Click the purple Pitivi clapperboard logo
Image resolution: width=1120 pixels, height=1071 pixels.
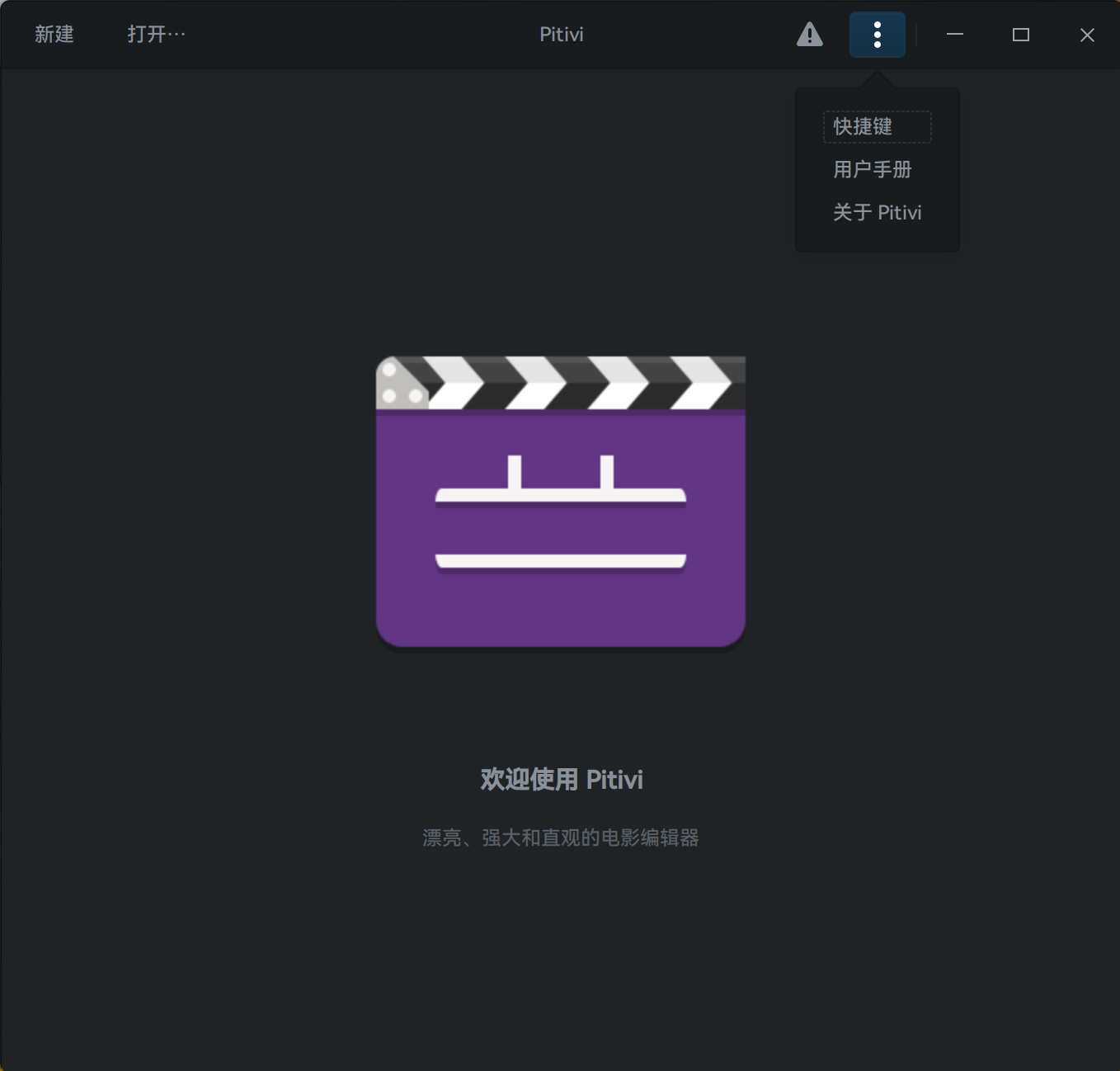pyautogui.click(x=560, y=501)
